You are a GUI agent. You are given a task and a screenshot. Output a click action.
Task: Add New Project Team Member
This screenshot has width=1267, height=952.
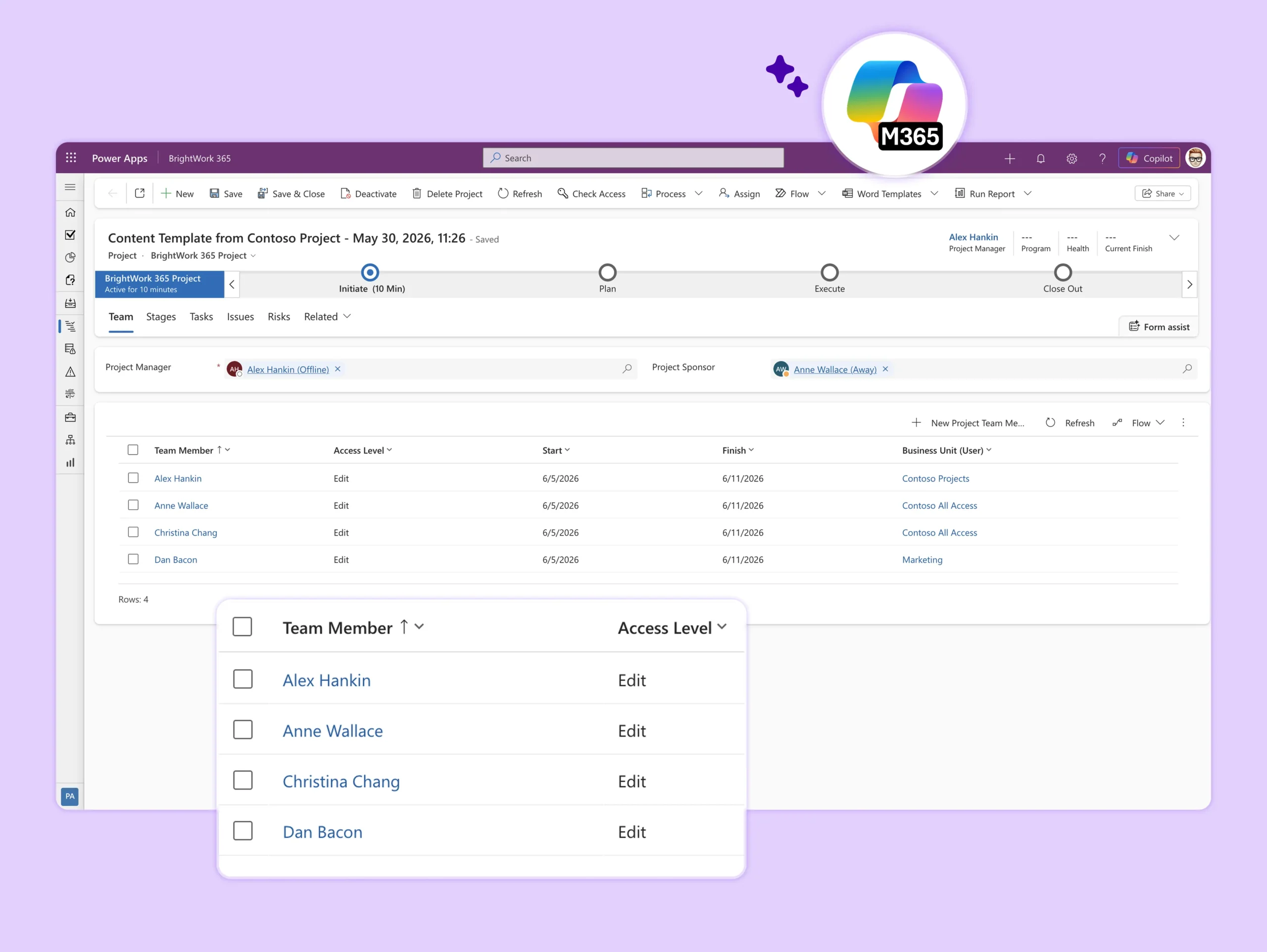pyautogui.click(x=968, y=423)
